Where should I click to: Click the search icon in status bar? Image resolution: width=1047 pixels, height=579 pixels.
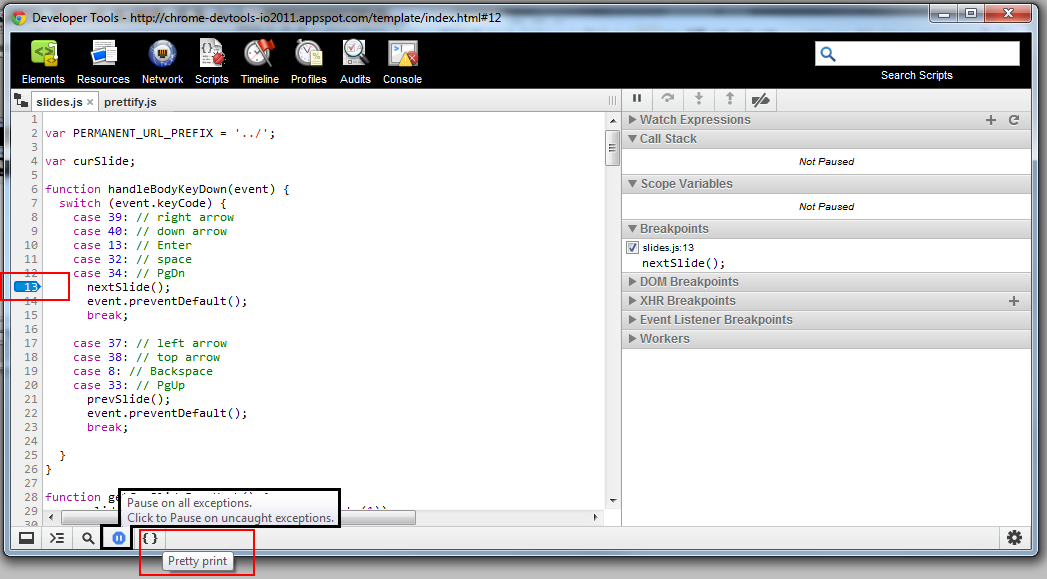87,538
